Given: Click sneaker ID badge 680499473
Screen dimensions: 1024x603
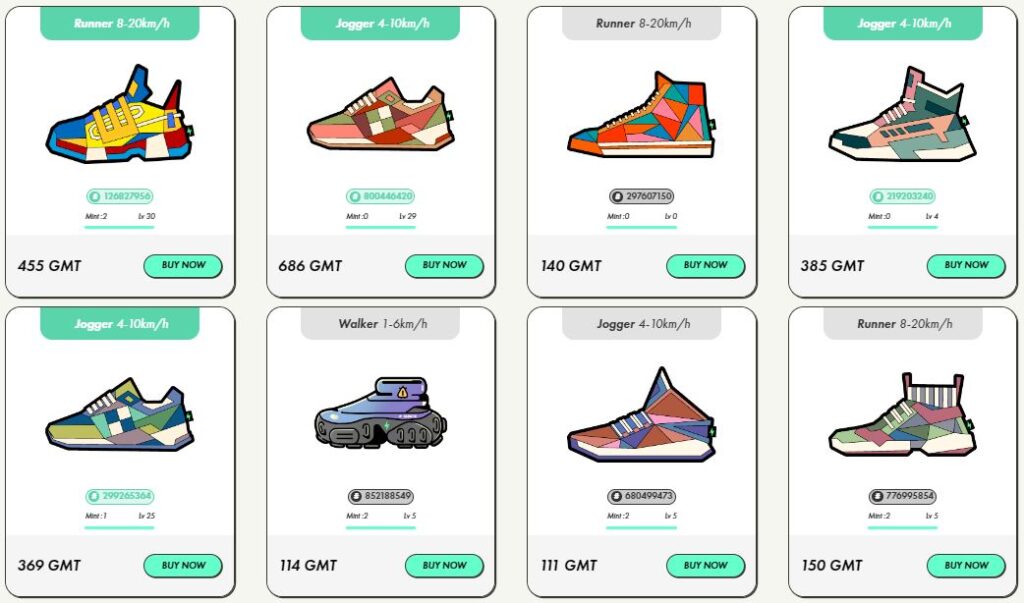Looking at the screenshot, I should click(x=641, y=496).
